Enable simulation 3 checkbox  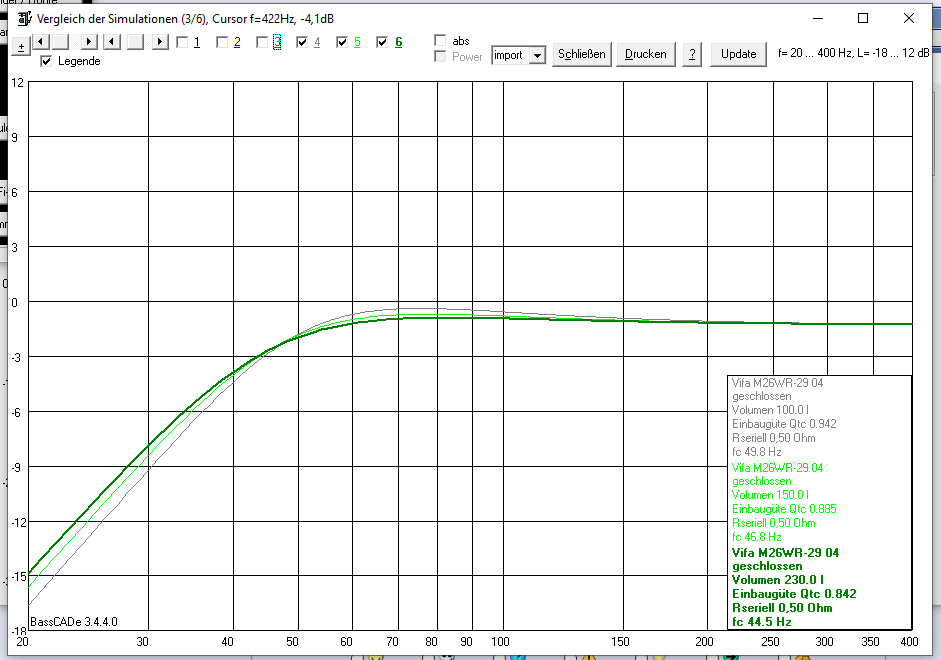(x=262, y=42)
